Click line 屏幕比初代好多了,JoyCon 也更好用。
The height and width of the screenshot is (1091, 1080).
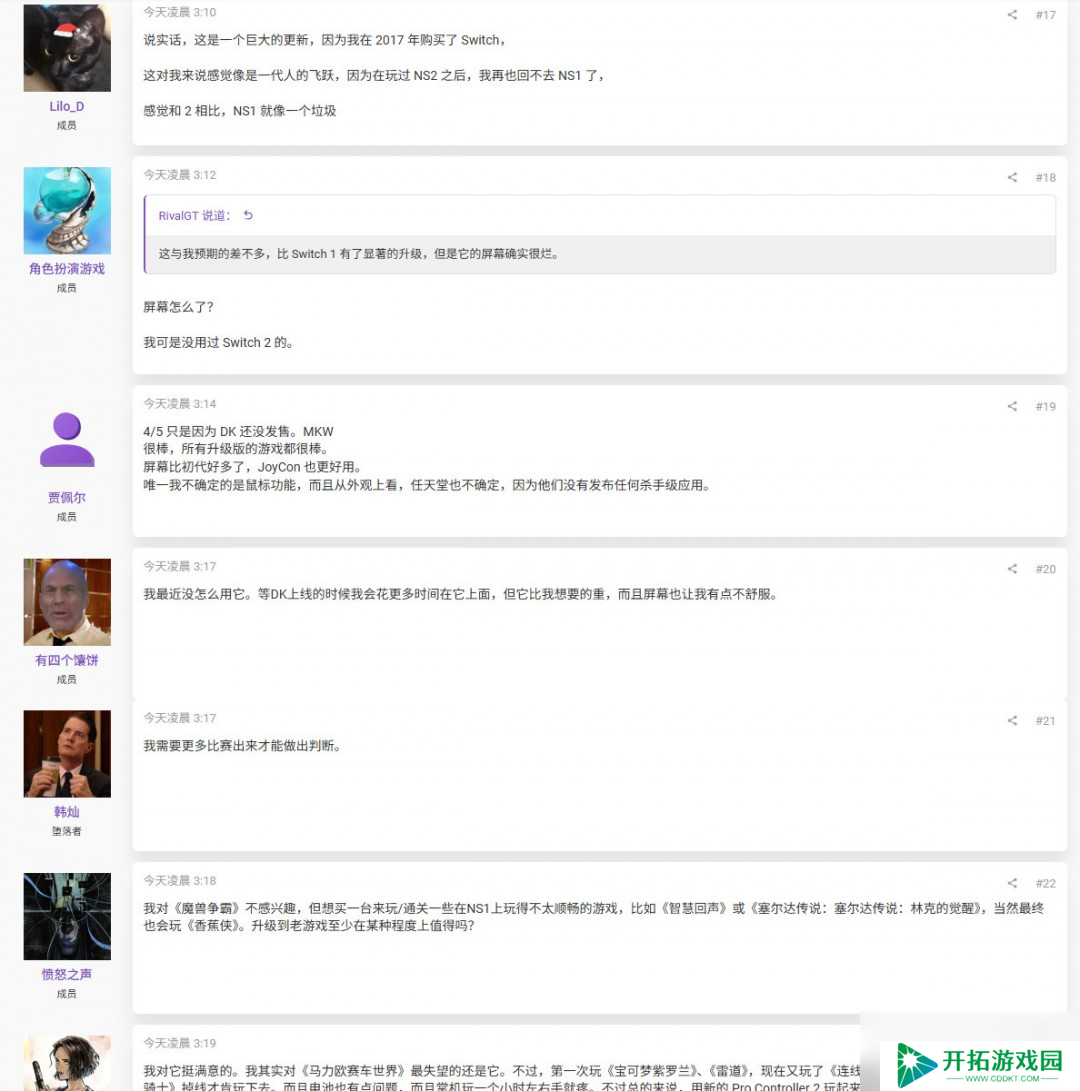click(252, 468)
